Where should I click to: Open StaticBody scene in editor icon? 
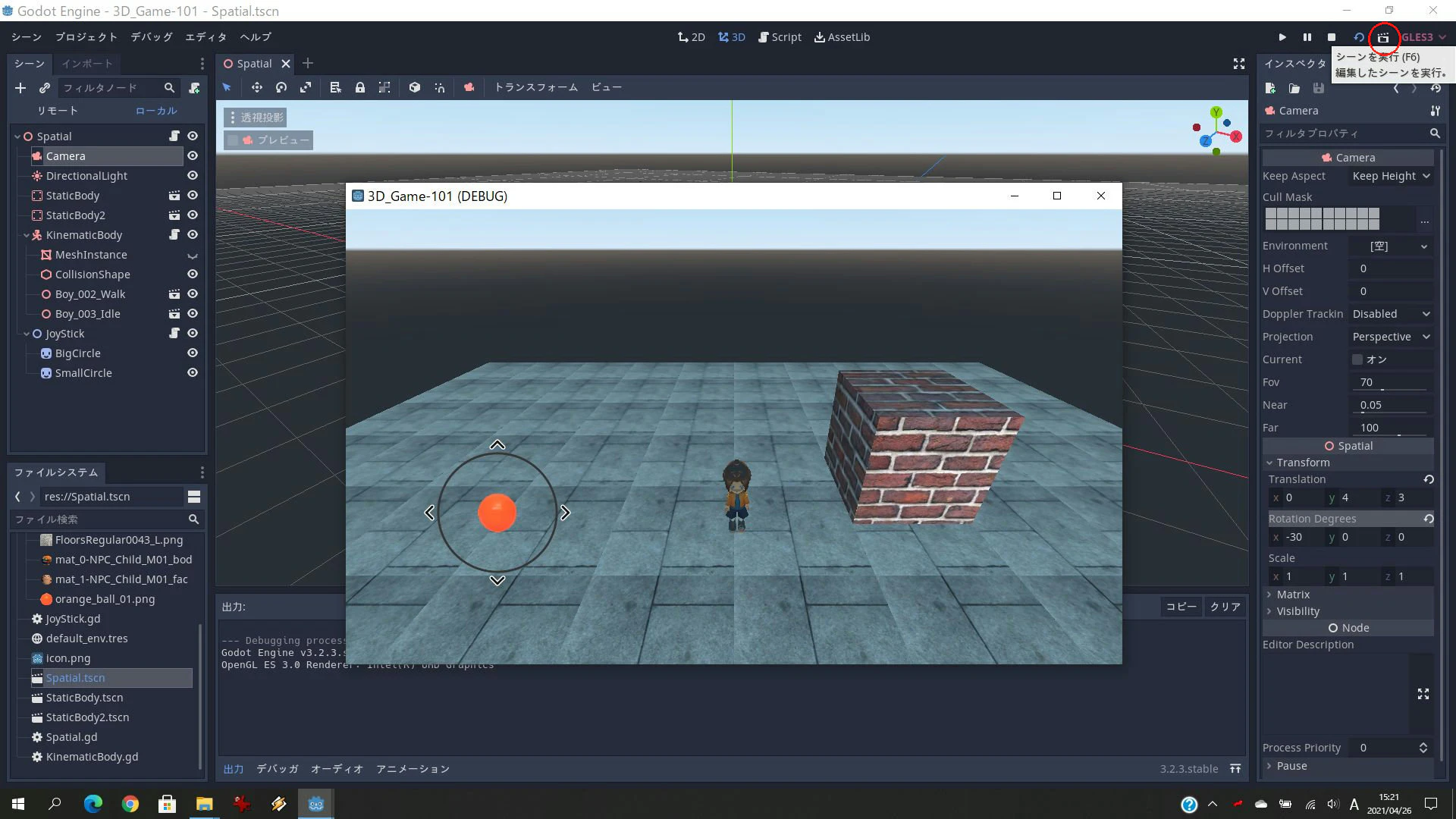[174, 196]
